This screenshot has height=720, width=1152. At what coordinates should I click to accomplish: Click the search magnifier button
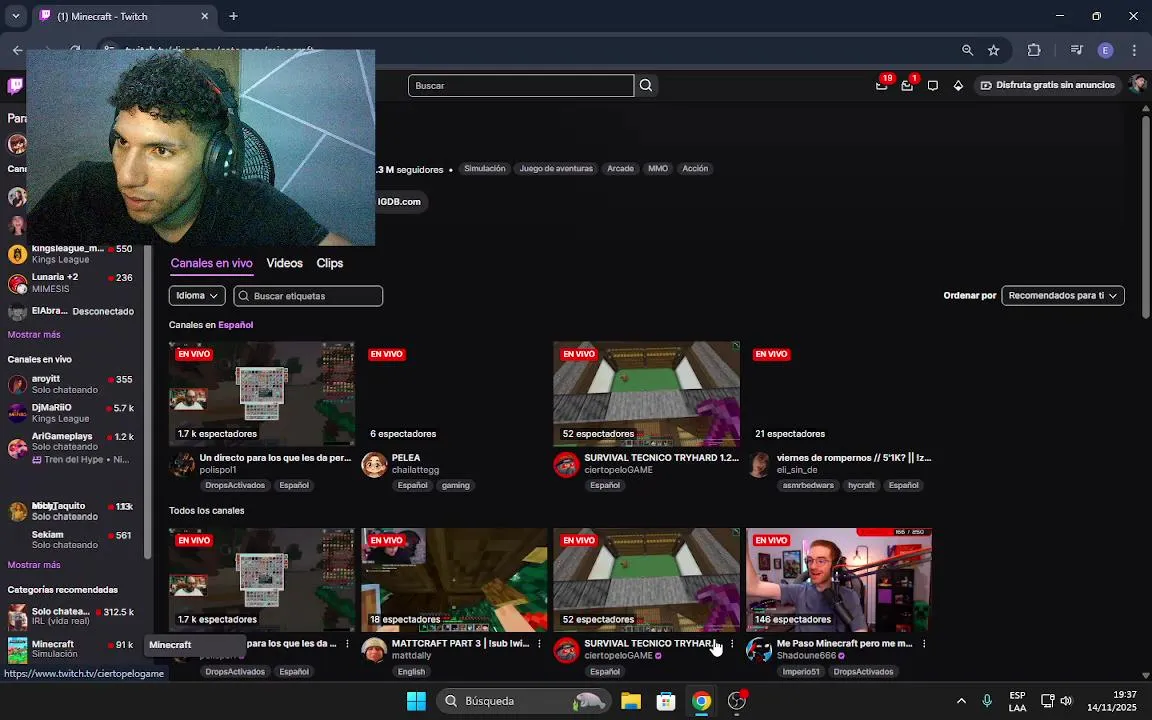pyautogui.click(x=646, y=85)
